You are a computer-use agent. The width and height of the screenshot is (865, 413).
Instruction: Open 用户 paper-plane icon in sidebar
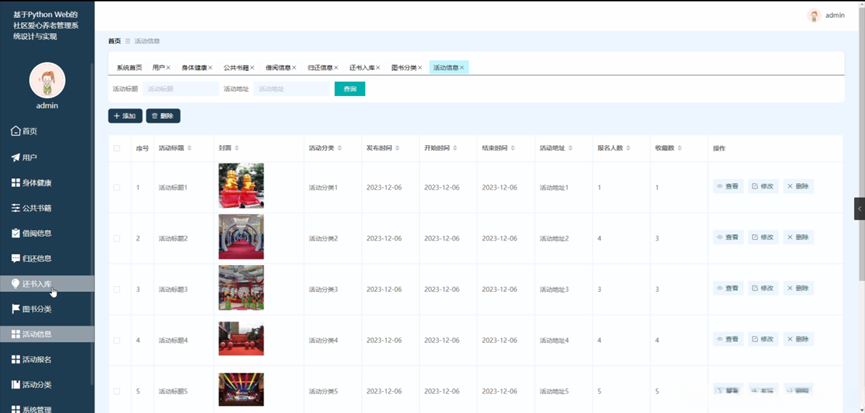(x=15, y=157)
